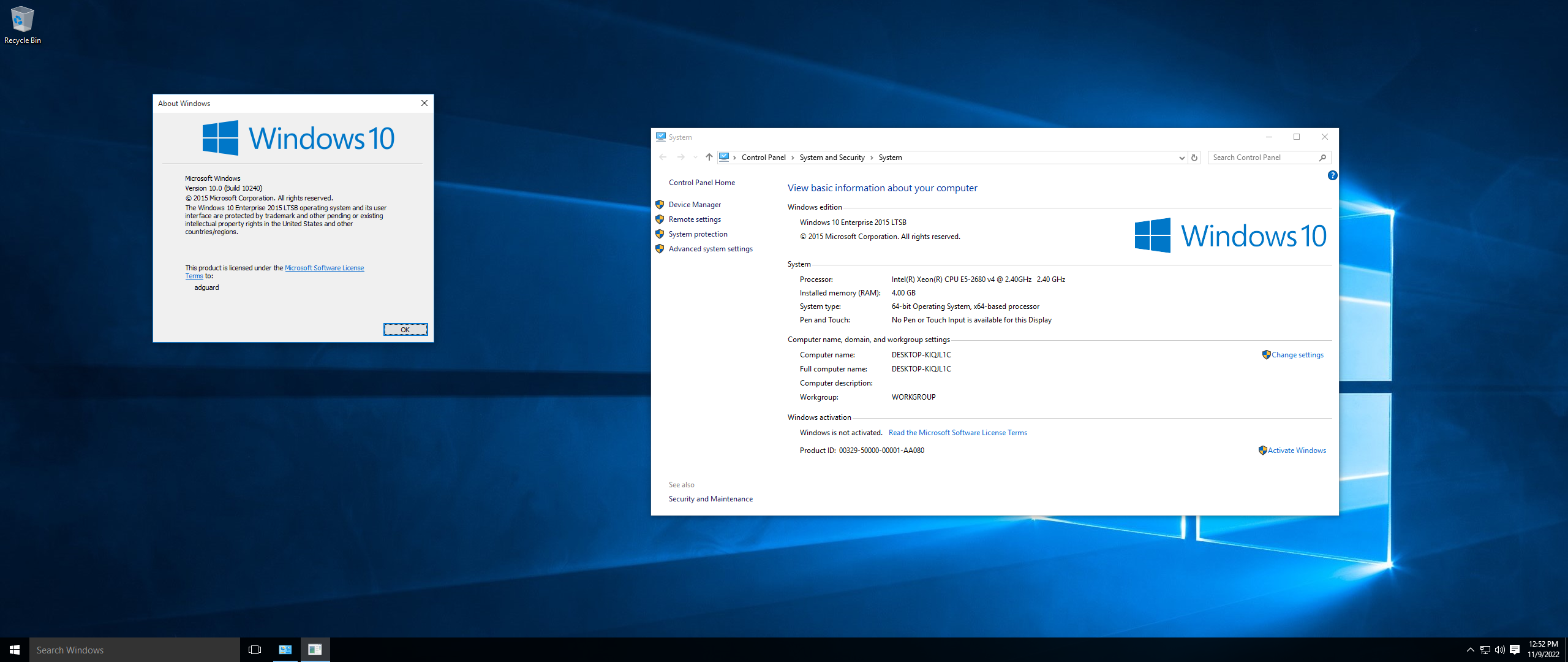Select Windows 10 Enterprise 2015 LTSB edition text
Image resolution: width=1568 pixels, height=662 pixels.
pos(853,223)
